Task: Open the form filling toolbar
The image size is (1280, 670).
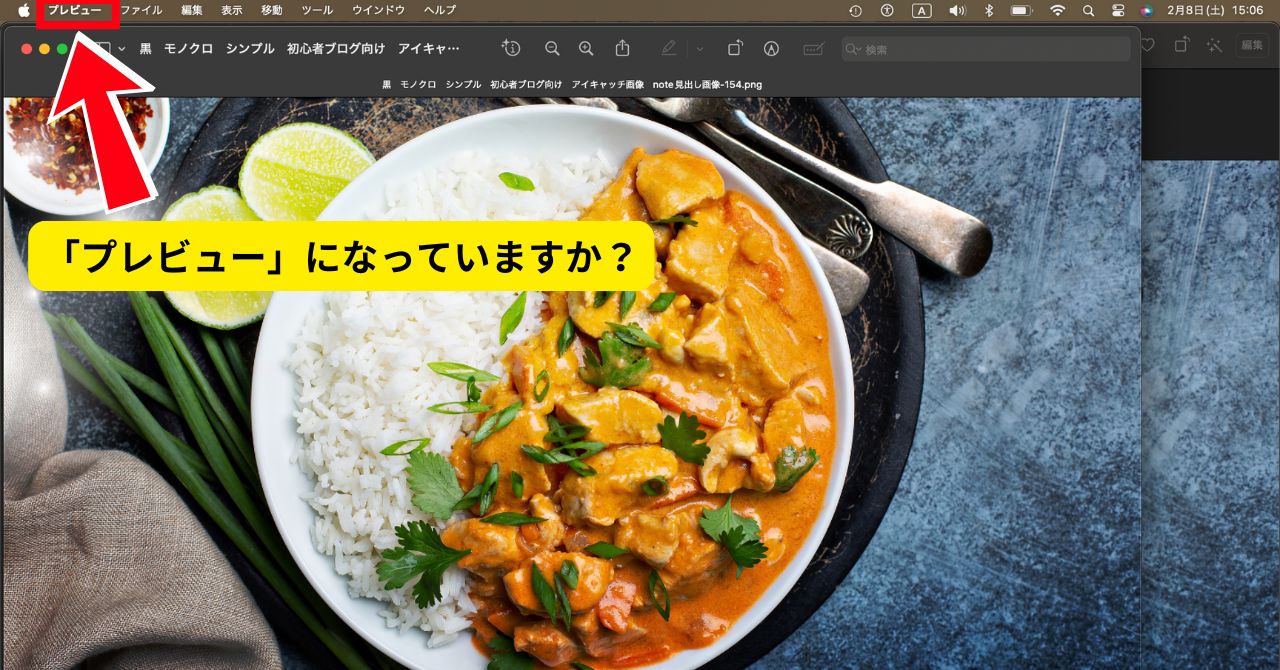Action: pos(814,48)
